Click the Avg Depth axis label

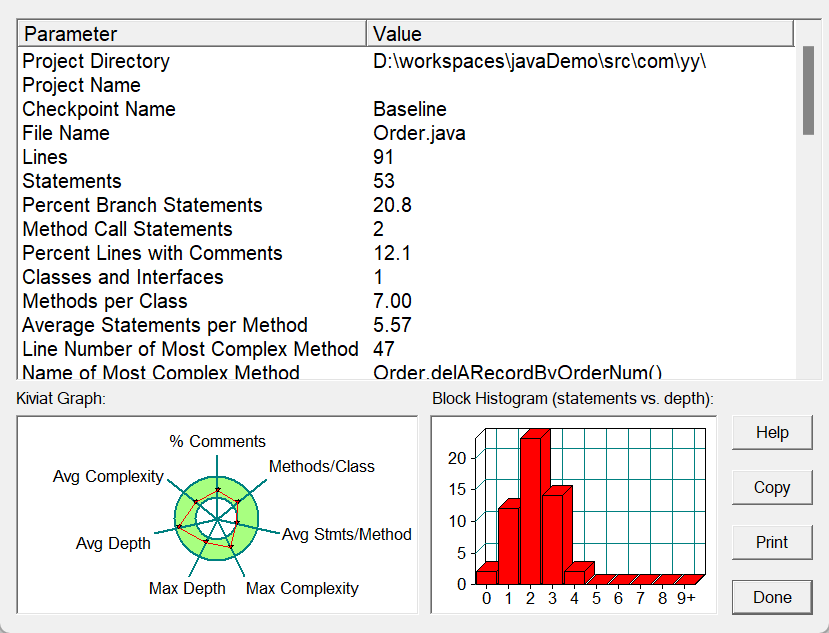113,543
